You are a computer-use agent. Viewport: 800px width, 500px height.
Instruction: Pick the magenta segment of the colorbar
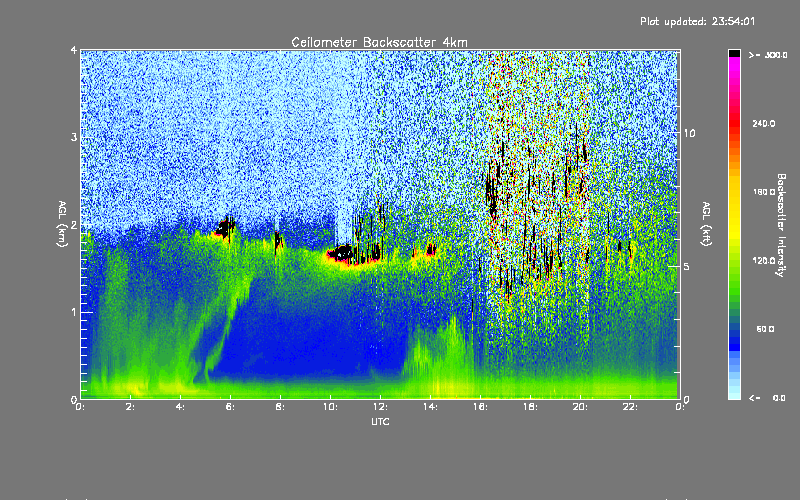pos(734,66)
